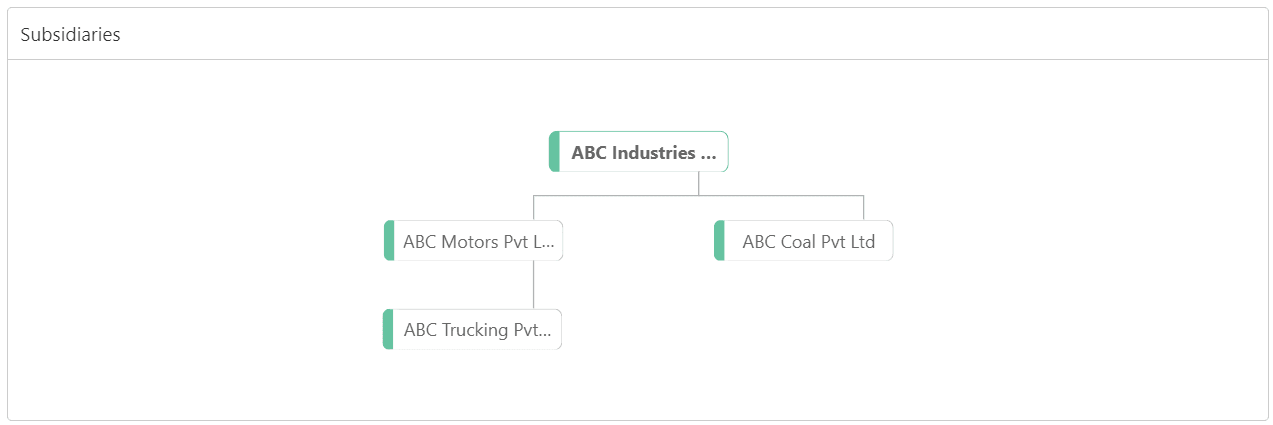Screen dimensions: 1273x425
Task: Open the ABC Motors Pvt subsidiary node
Action: [x=478, y=241]
